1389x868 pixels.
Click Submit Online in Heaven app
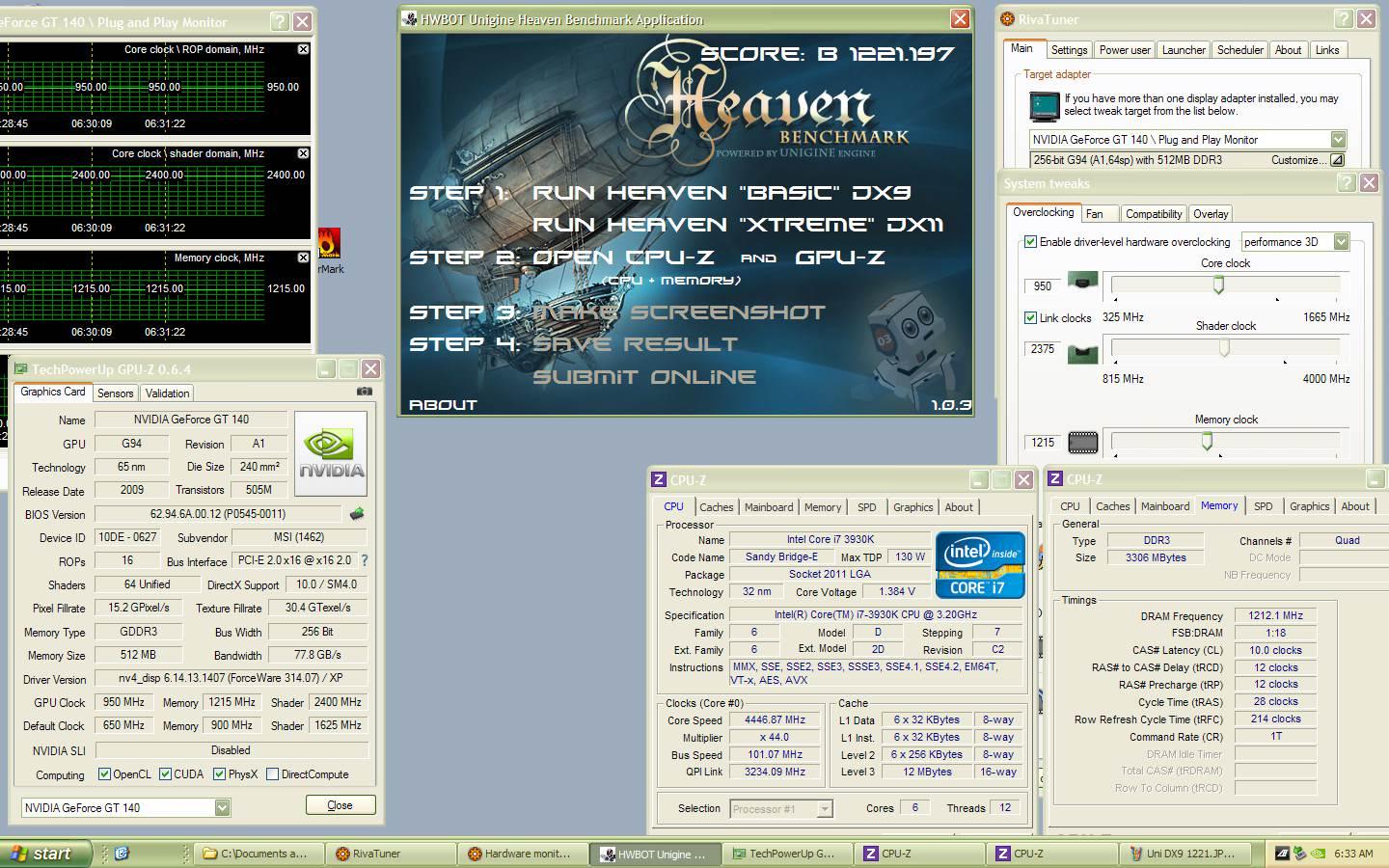coord(644,376)
